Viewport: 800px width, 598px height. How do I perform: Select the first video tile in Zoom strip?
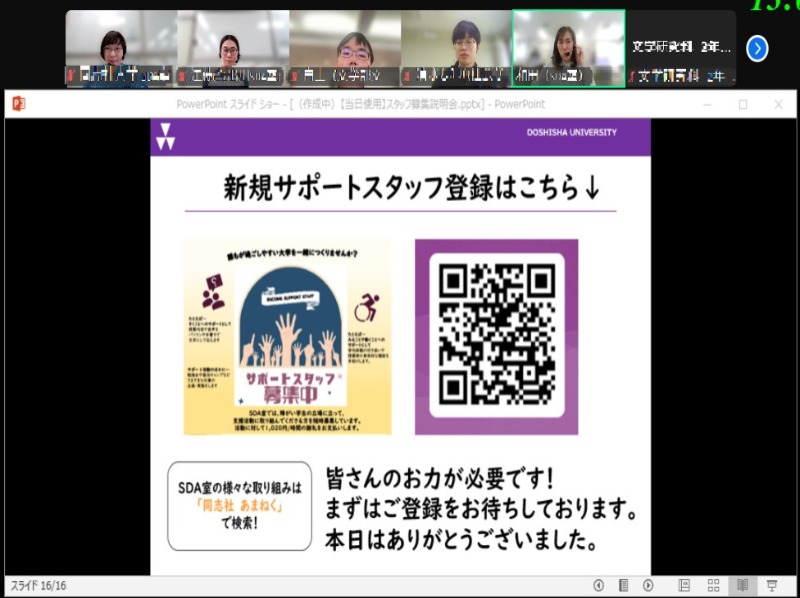click(x=121, y=48)
